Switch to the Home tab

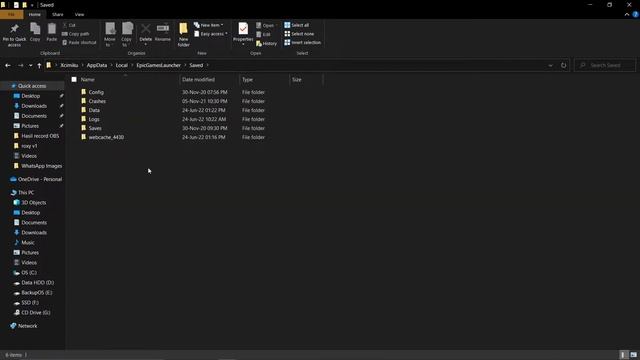35,14
